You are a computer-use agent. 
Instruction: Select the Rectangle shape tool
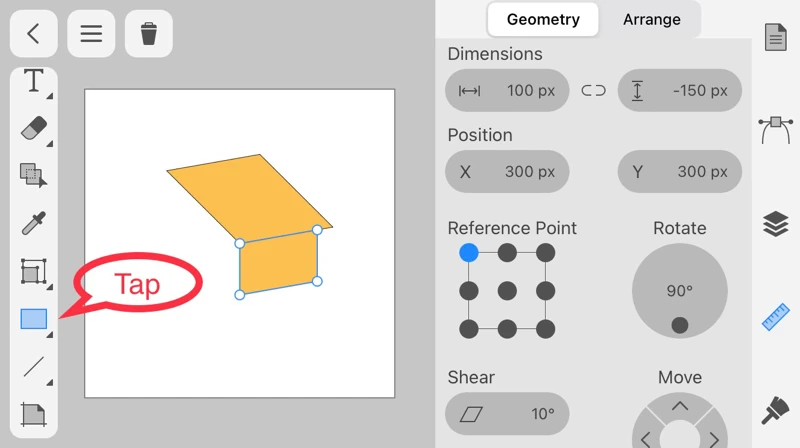[34, 319]
